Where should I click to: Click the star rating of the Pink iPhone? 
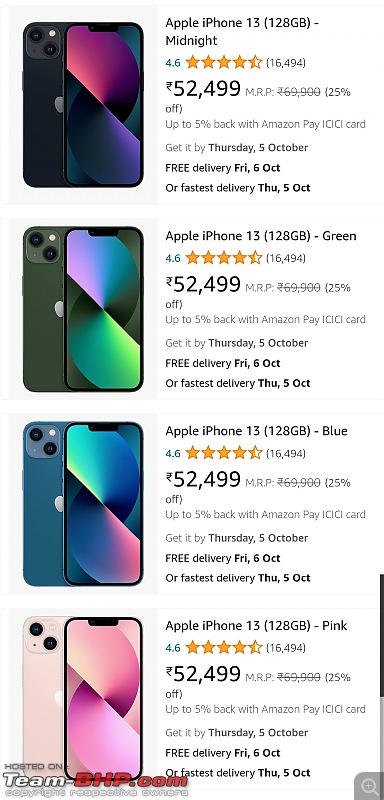pyautogui.click(x=224, y=648)
